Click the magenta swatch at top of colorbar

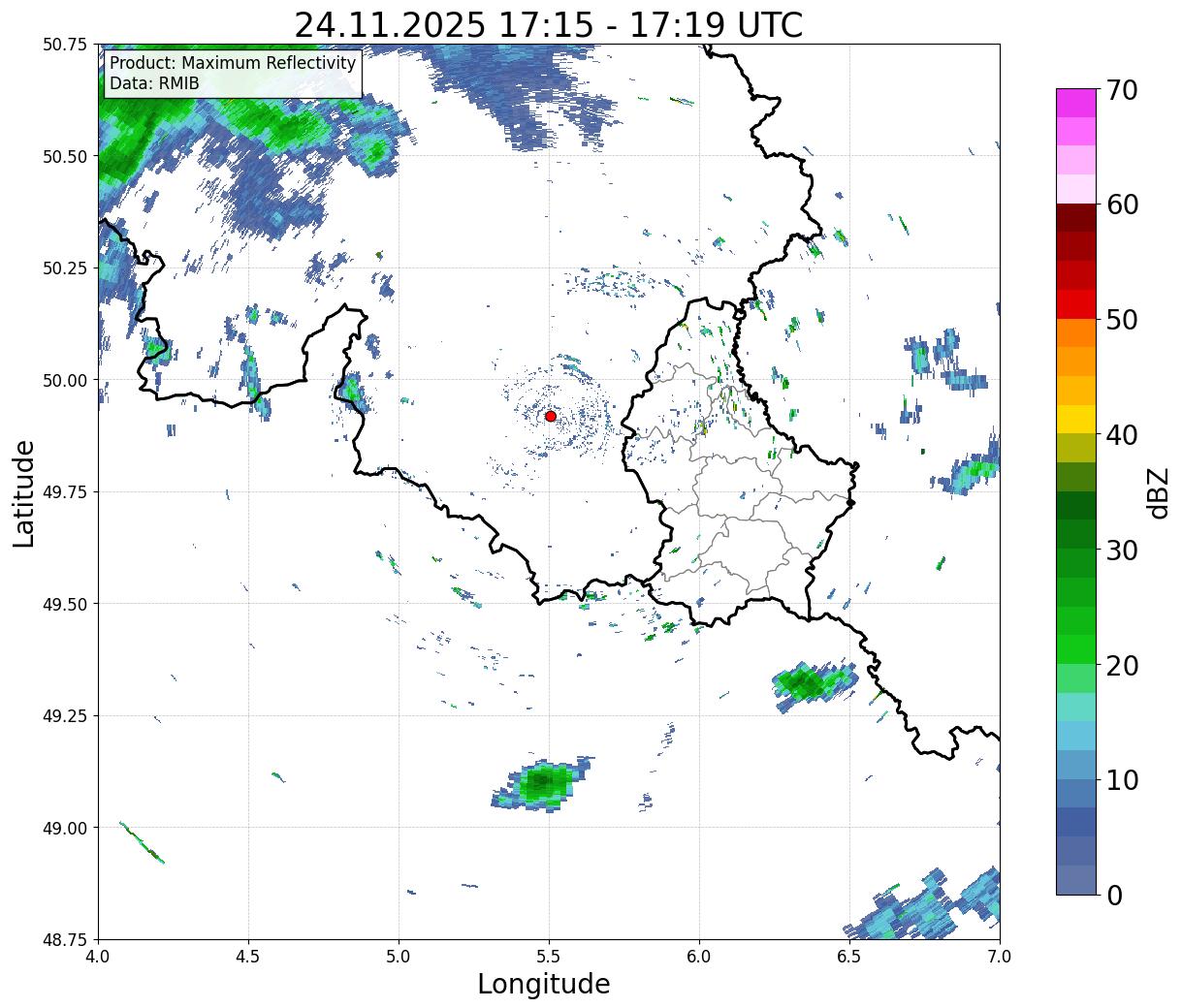[x=1076, y=103]
